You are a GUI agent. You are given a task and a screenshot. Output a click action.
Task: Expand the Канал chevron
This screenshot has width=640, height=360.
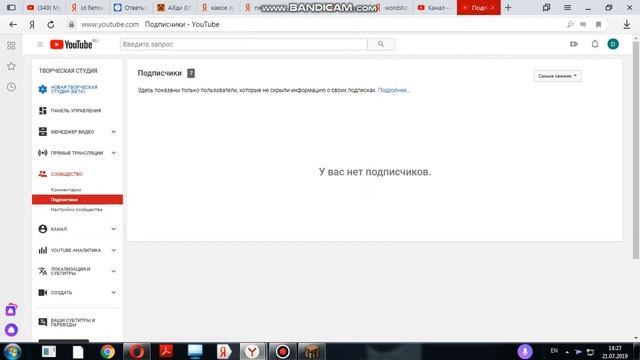tap(113, 229)
